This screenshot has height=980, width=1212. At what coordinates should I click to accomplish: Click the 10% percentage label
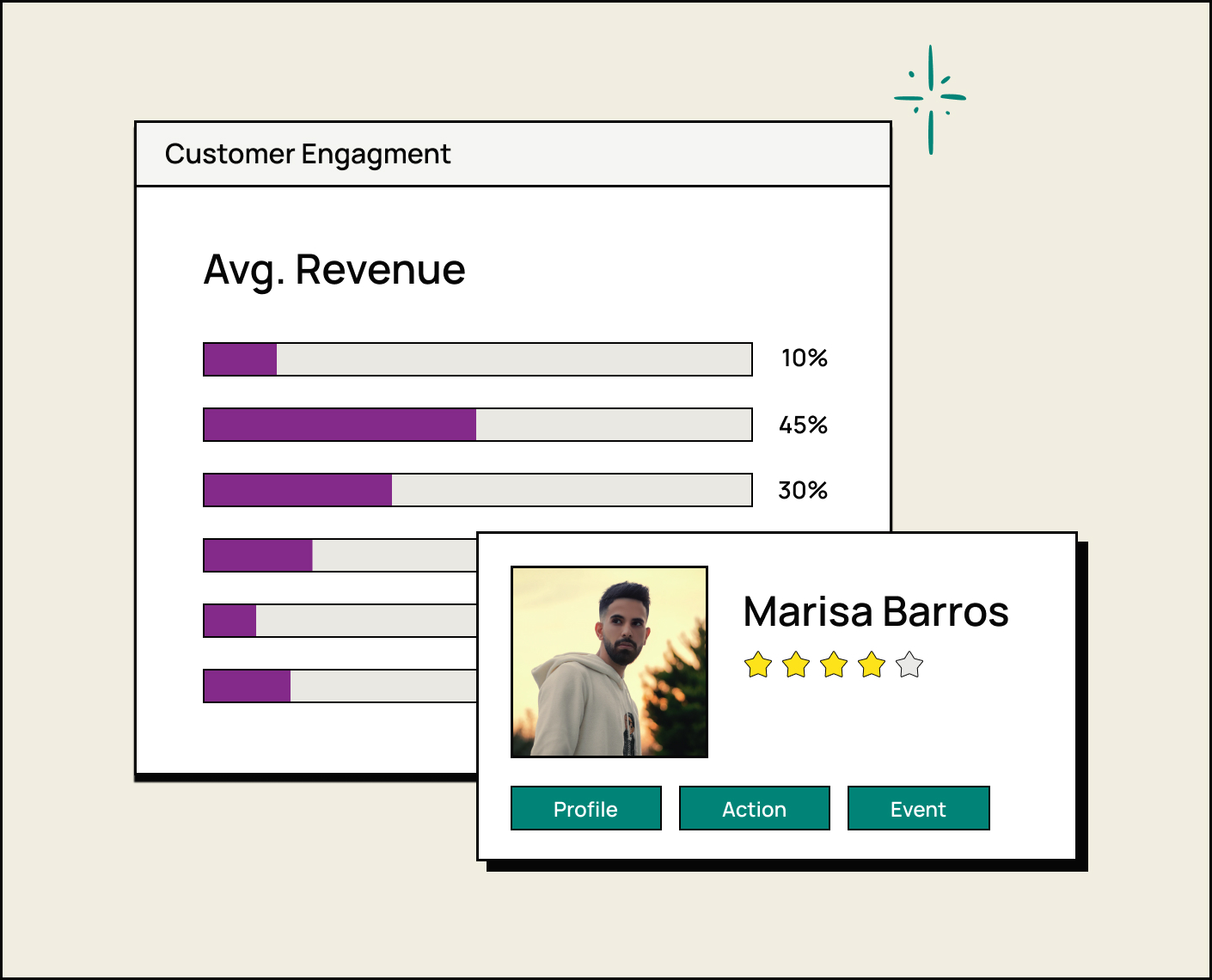click(804, 358)
